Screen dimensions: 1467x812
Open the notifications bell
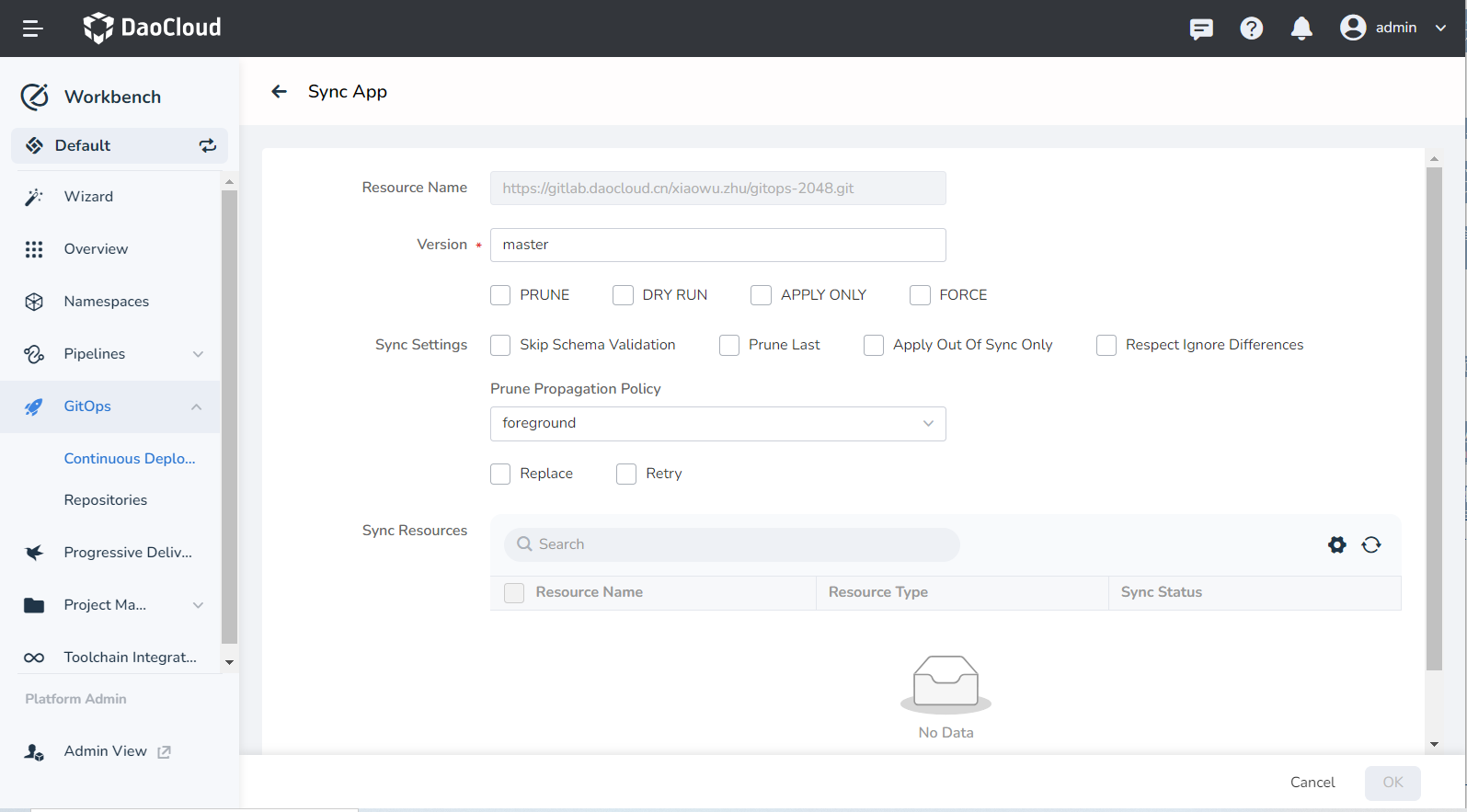pyautogui.click(x=1301, y=29)
